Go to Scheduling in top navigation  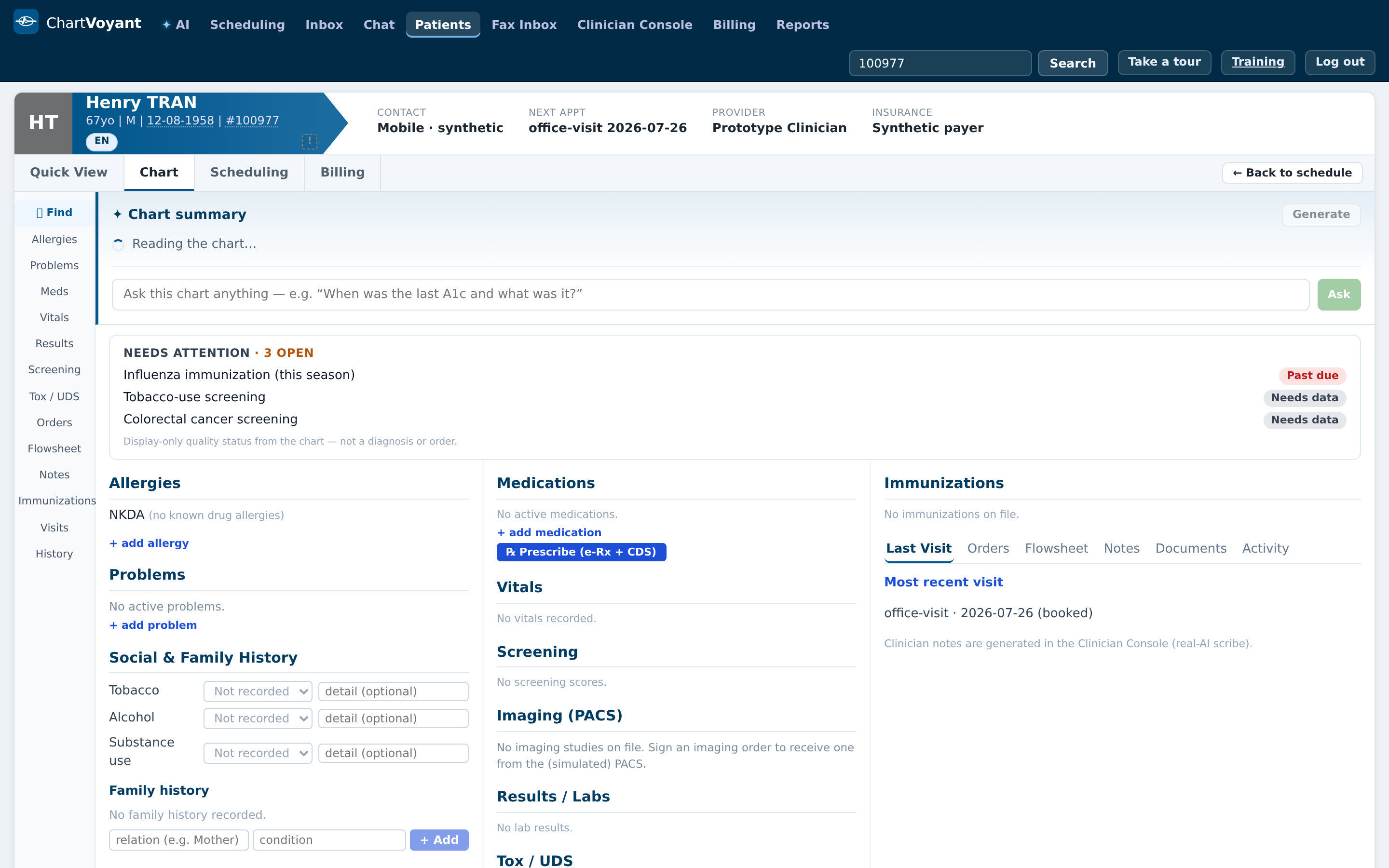(247, 25)
